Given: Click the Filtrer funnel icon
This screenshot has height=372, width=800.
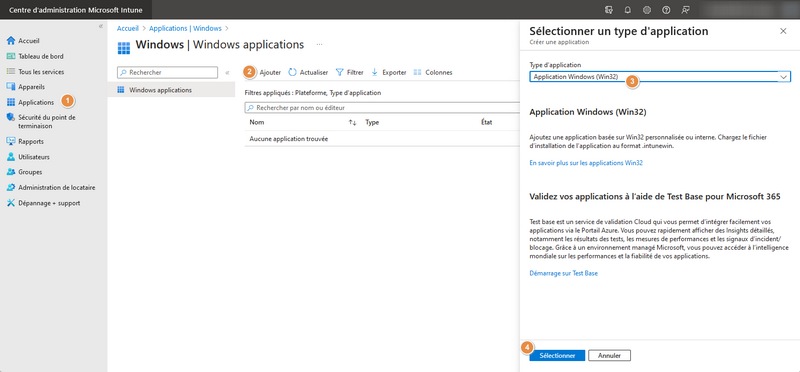Looking at the screenshot, I should coord(339,72).
